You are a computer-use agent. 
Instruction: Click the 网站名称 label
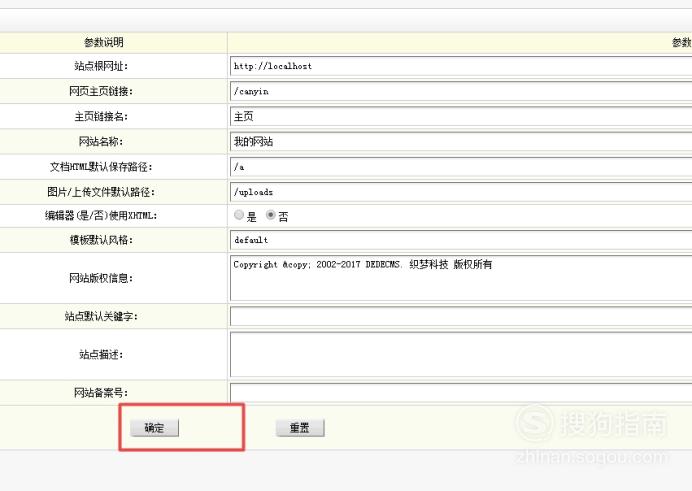(x=101, y=142)
